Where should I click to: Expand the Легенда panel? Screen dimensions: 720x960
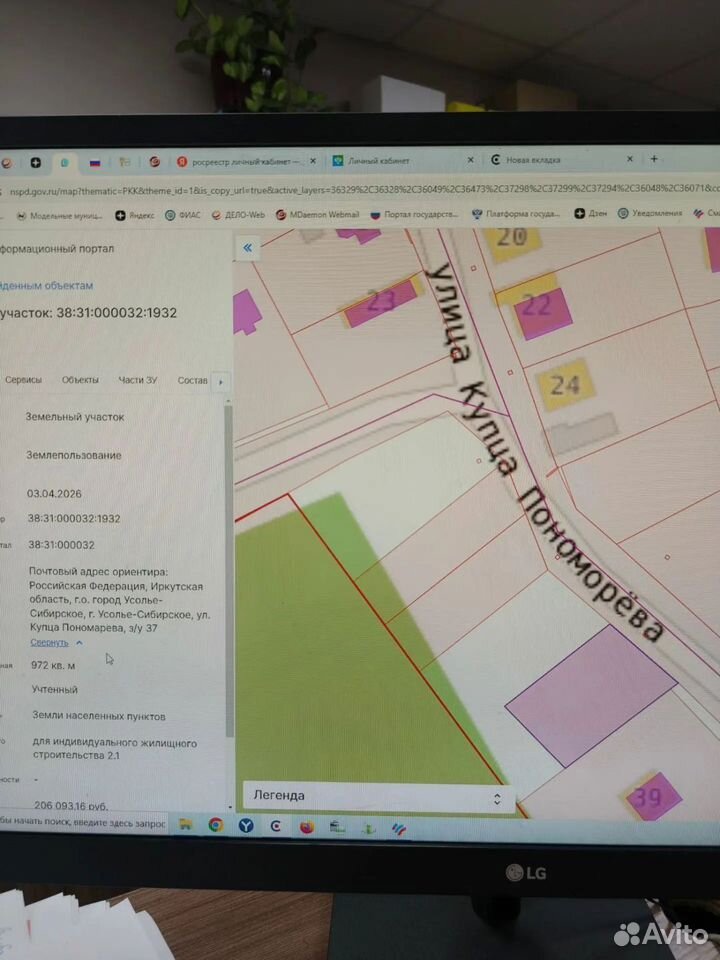(379, 797)
